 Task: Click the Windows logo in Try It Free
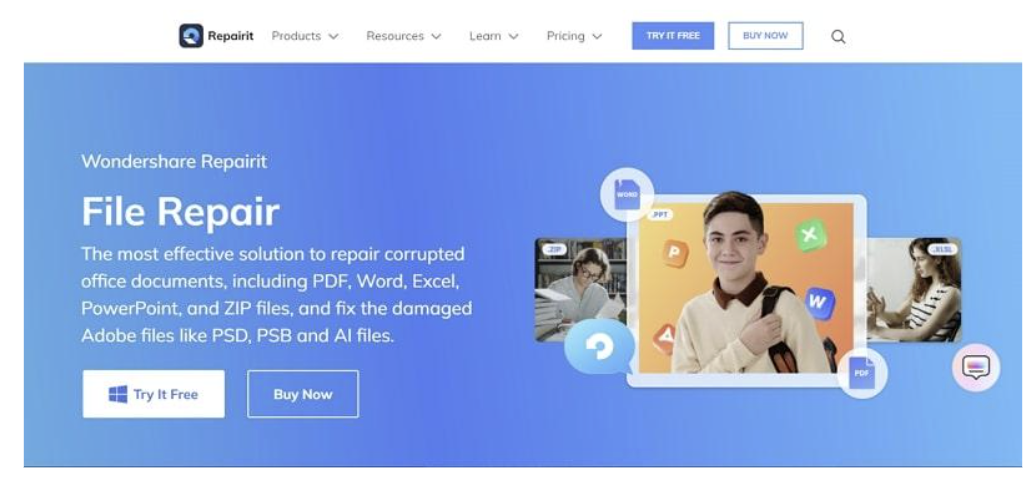coord(118,394)
